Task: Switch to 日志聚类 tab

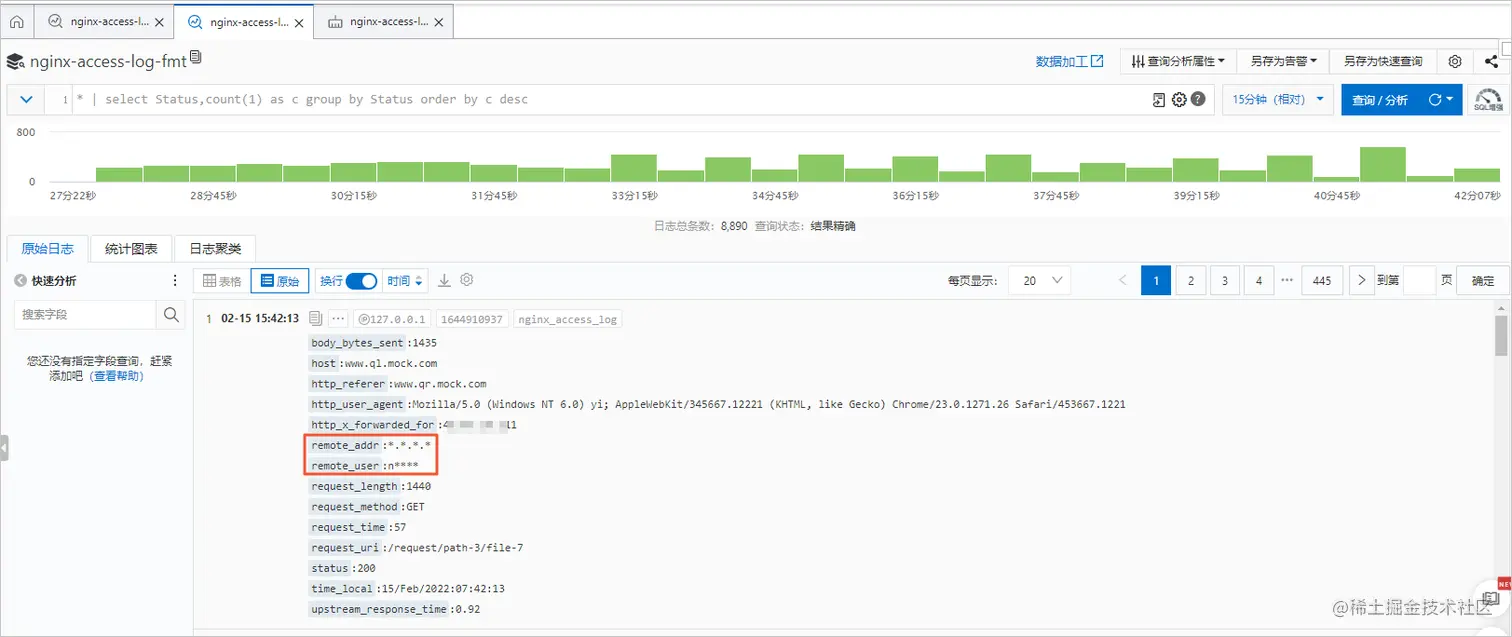Action: click(215, 248)
